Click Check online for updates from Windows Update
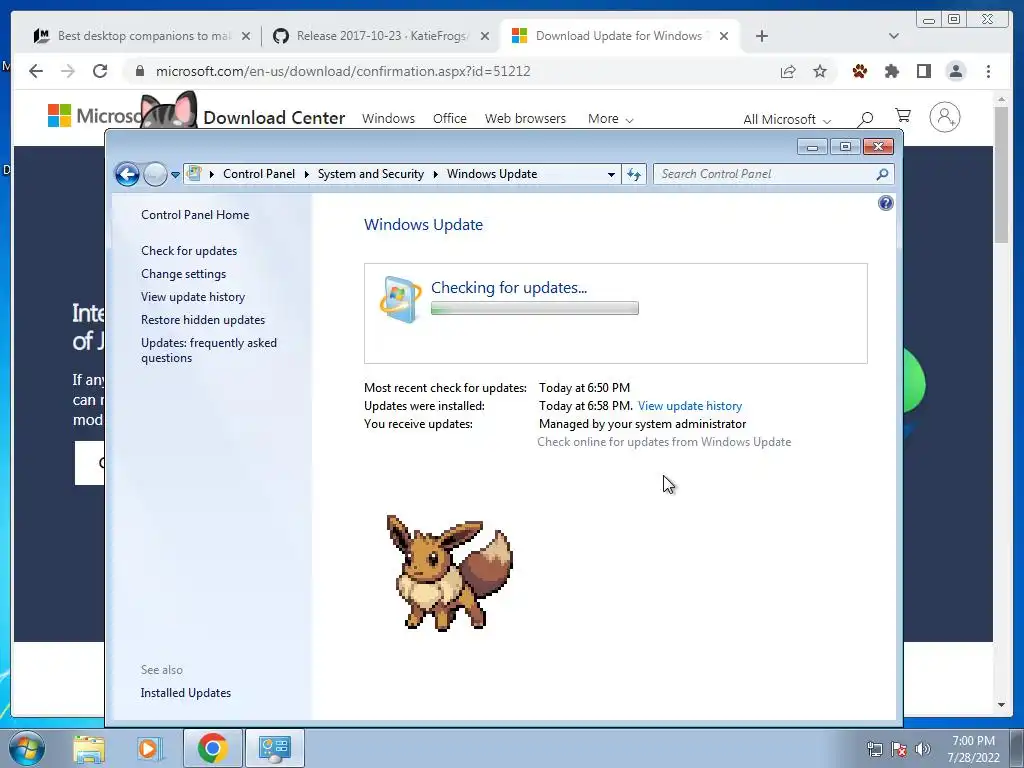This screenshot has width=1024, height=768. (664, 441)
